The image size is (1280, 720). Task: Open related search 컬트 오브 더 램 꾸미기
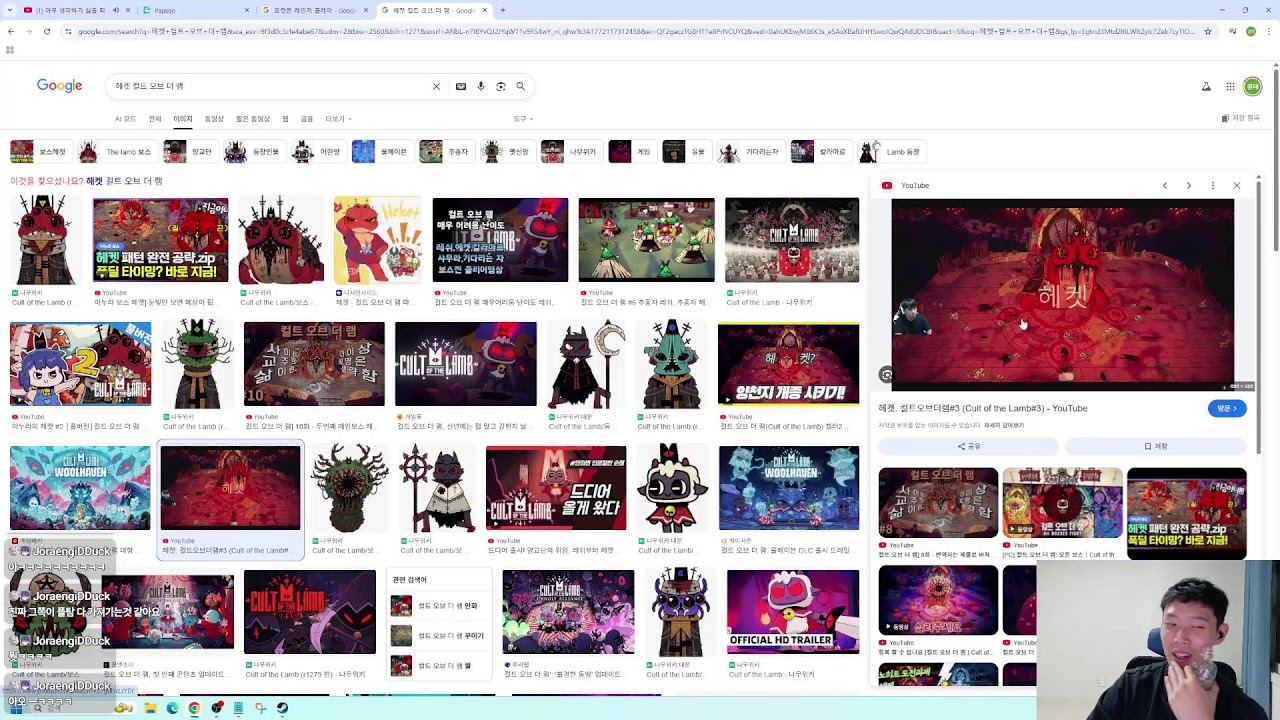tap(439, 636)
